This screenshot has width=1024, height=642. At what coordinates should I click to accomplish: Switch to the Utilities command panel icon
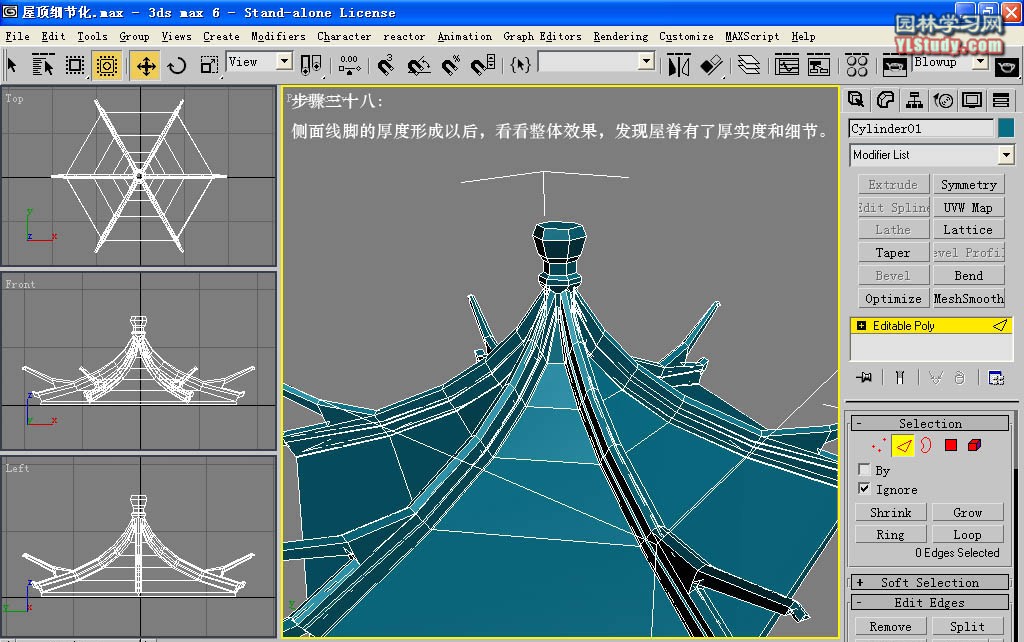(x=1001, y=100)
